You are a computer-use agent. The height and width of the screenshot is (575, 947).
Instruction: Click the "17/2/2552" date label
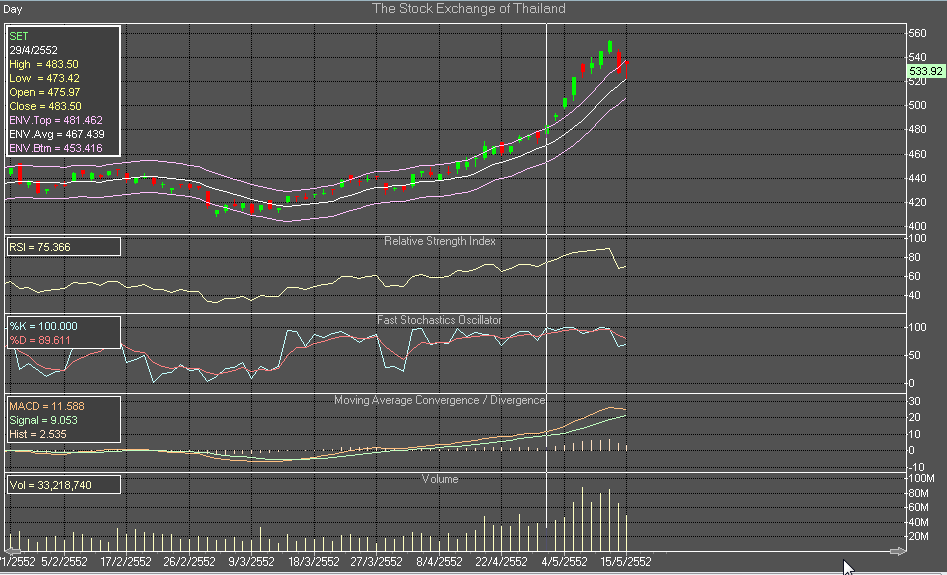click(125, 562)
